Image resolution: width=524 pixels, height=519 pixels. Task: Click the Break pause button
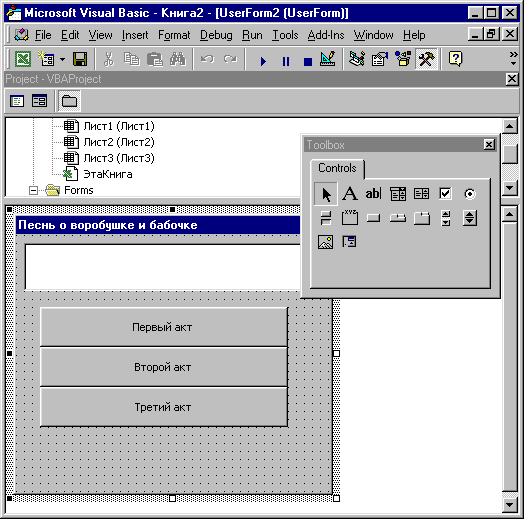(x=286, y=61)
